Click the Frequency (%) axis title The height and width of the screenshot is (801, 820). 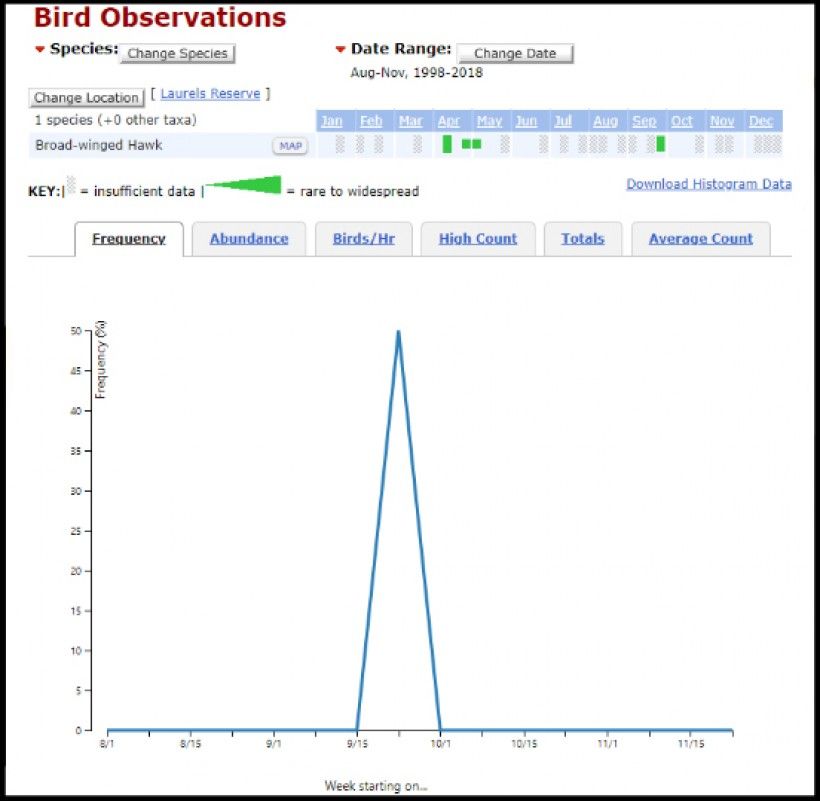(101, 359)
